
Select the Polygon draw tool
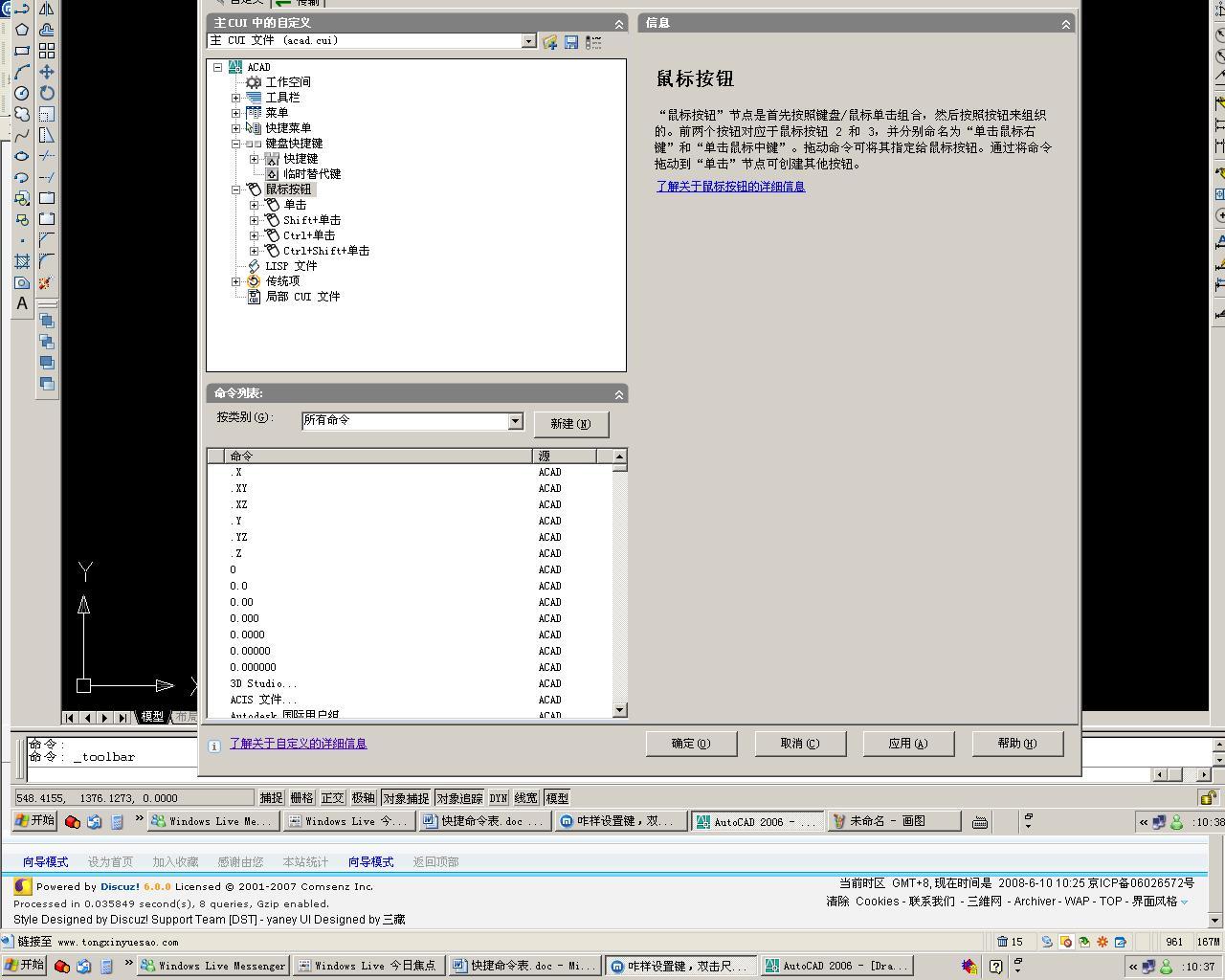click(22, 29)
